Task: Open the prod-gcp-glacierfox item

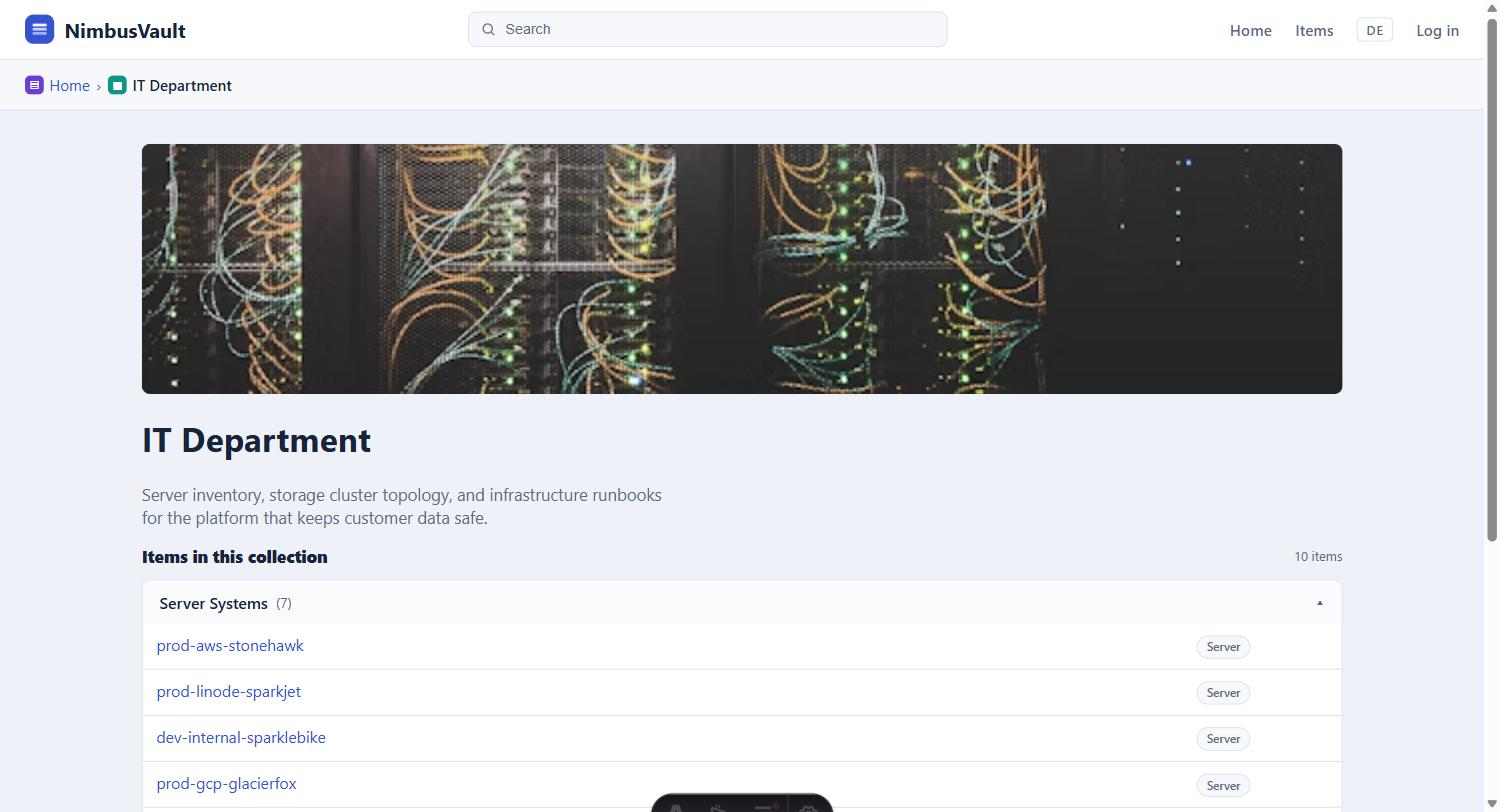Action: click(226, 783)
